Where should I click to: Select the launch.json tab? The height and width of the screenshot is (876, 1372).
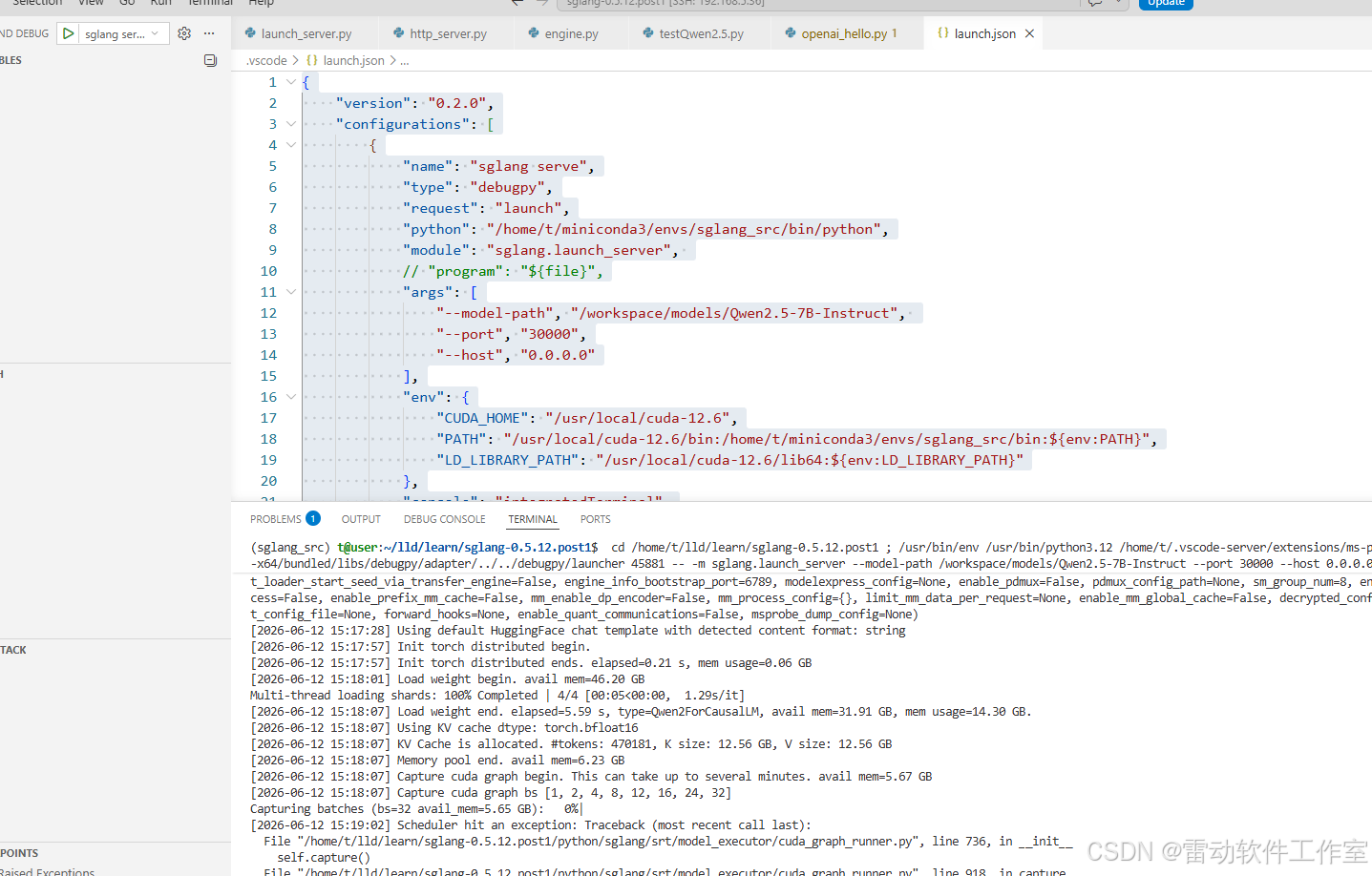(984, 33)
